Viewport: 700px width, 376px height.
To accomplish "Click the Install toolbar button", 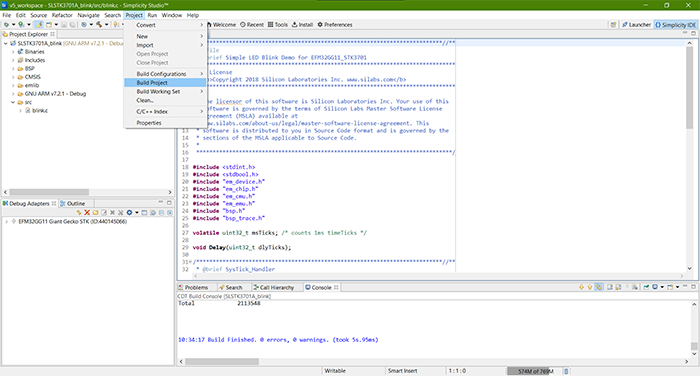I will click(302, 25).
